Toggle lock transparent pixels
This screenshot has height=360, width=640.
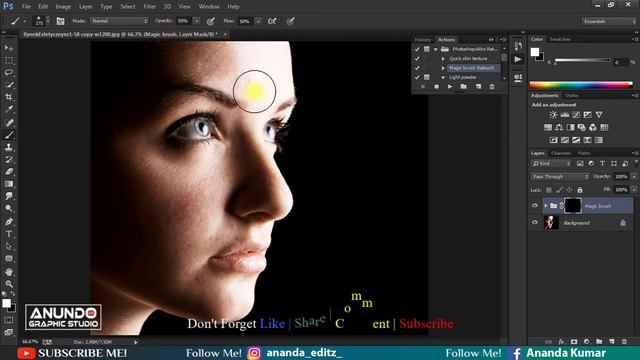(549, 190)
